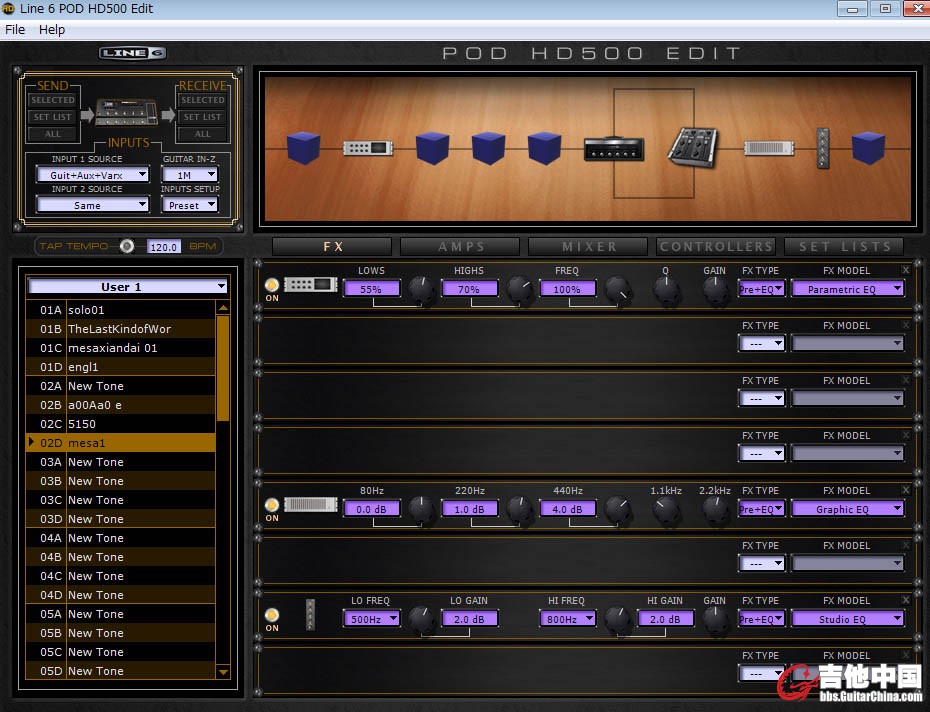Click the Parametric EQ HIGHS value 70%

(x=469, y=289)
